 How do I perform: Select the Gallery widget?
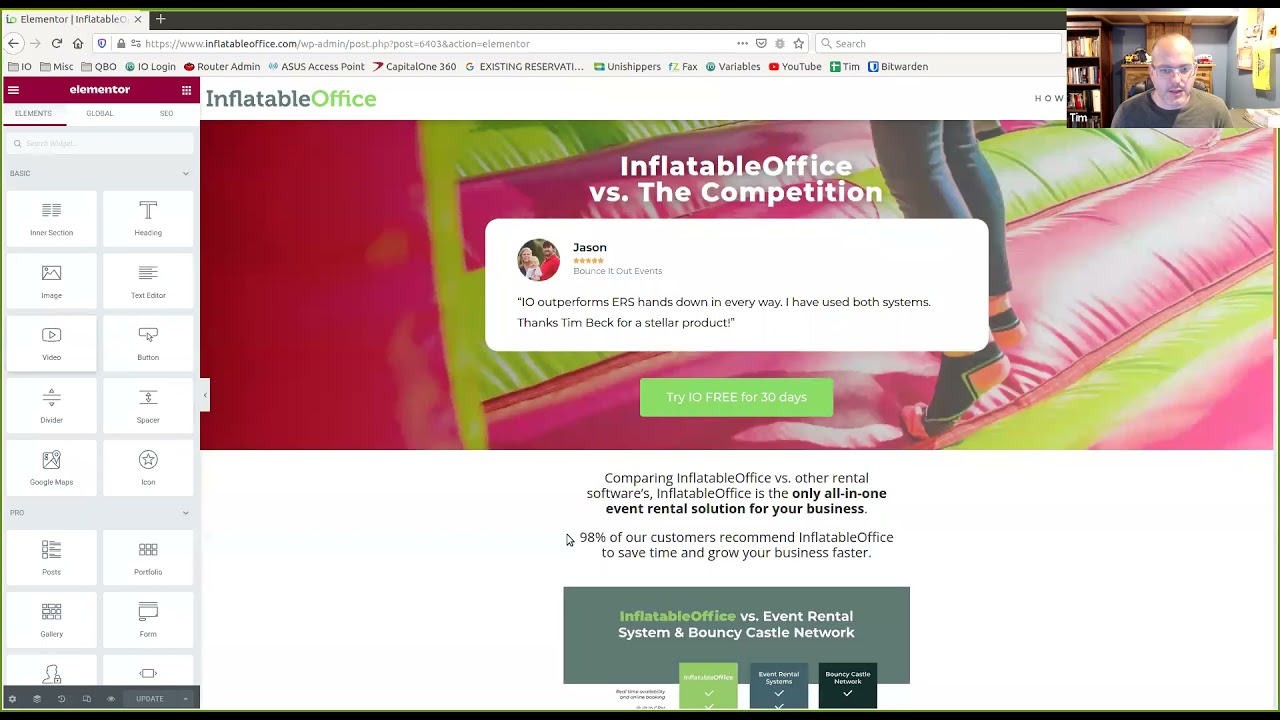51,620
